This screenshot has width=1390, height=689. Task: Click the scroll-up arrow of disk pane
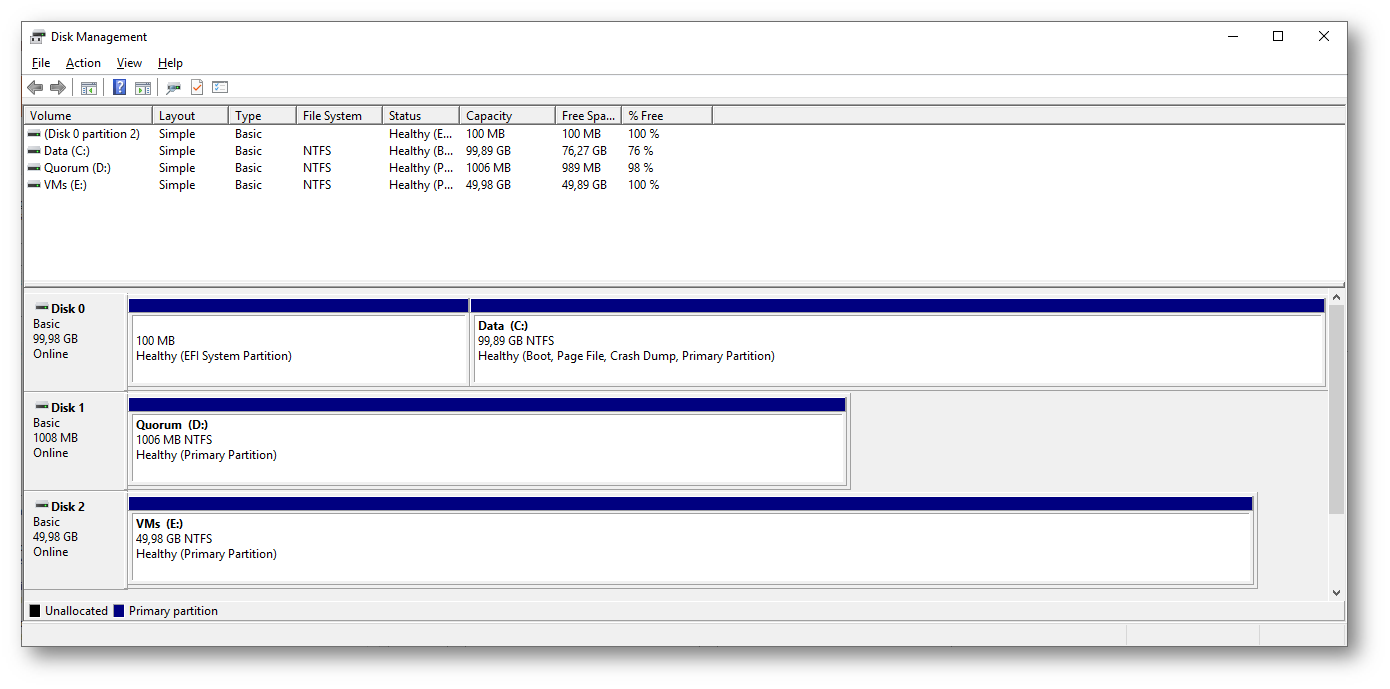pos(1337,298)
